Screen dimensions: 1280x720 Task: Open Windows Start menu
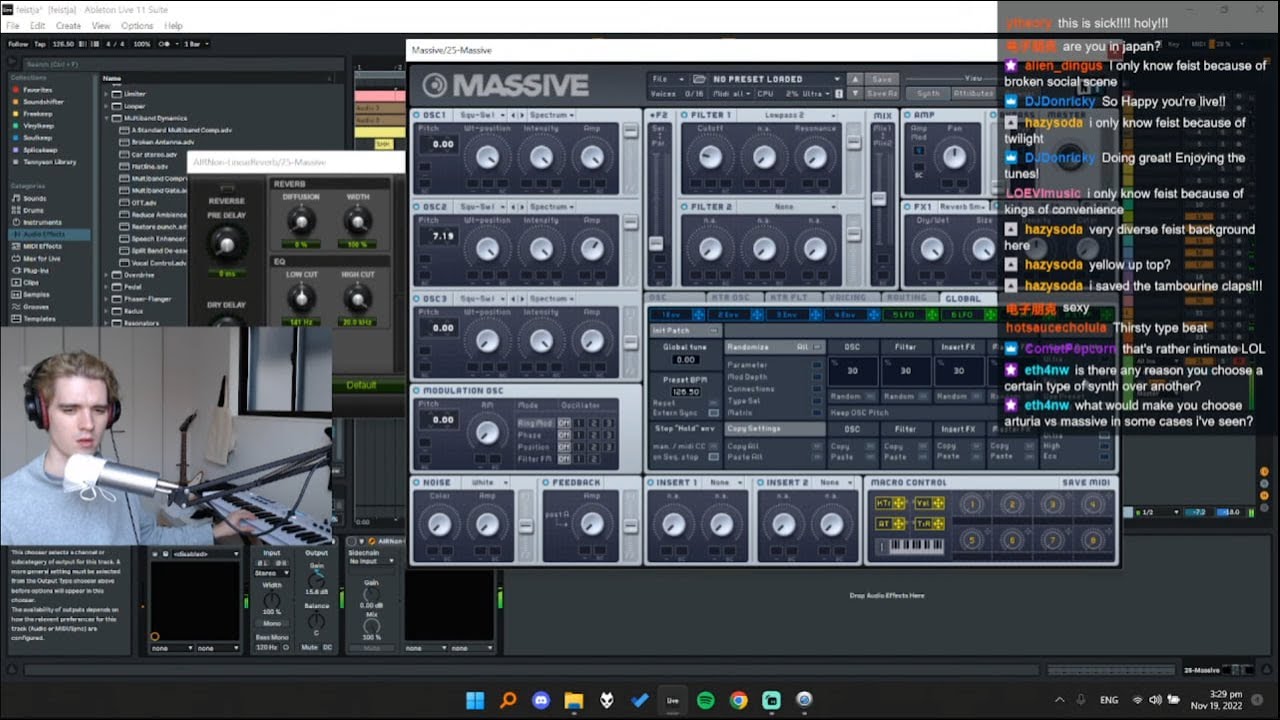475,700
